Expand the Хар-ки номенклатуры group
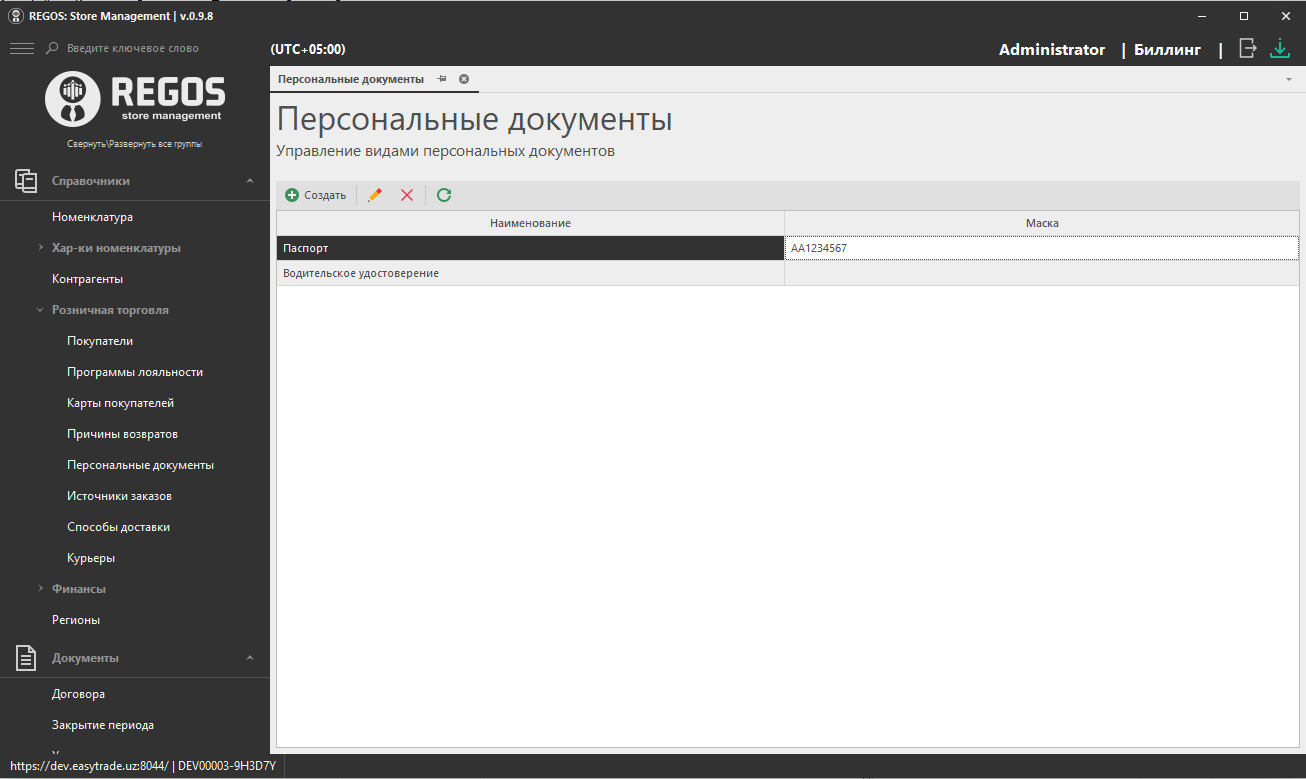Screen dimensions: 1306x779 point(41,248)
